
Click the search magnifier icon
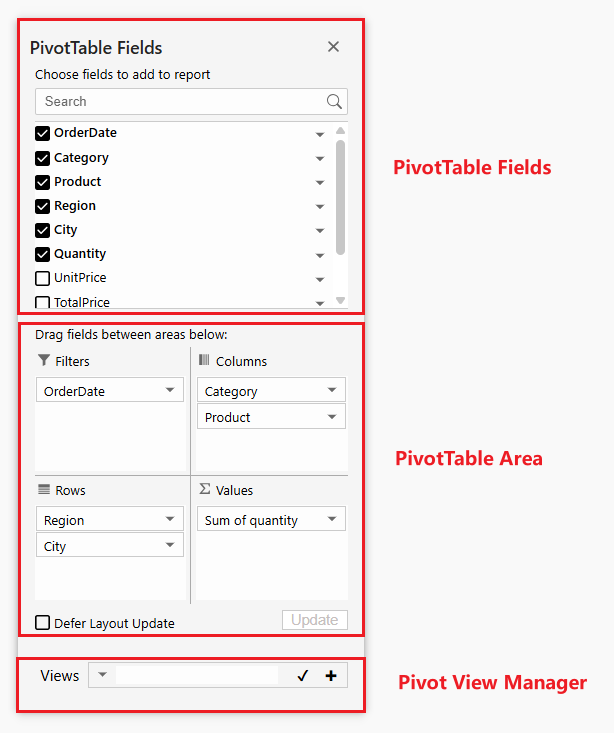[334, 101]
